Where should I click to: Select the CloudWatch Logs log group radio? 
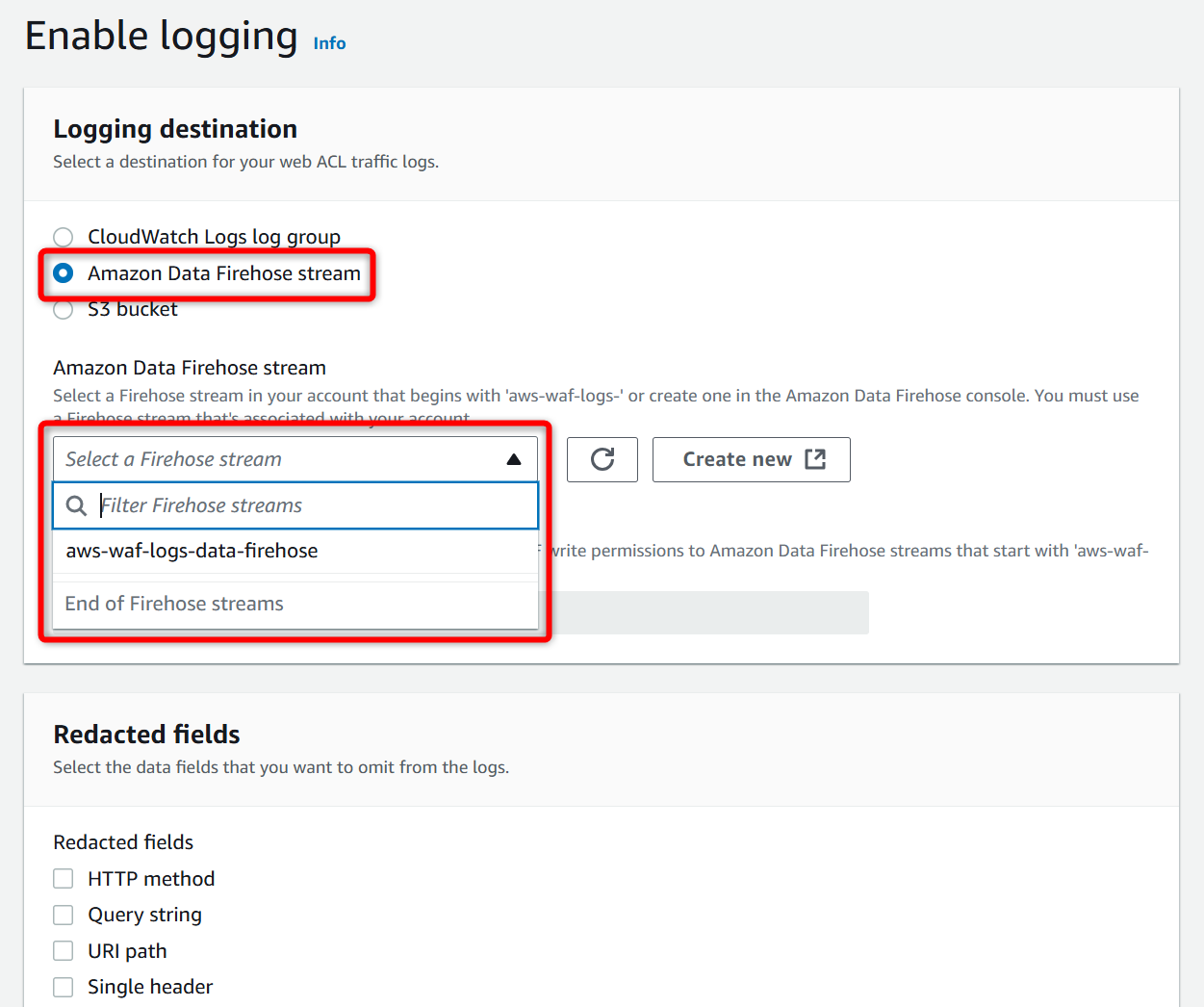(64, 237)
